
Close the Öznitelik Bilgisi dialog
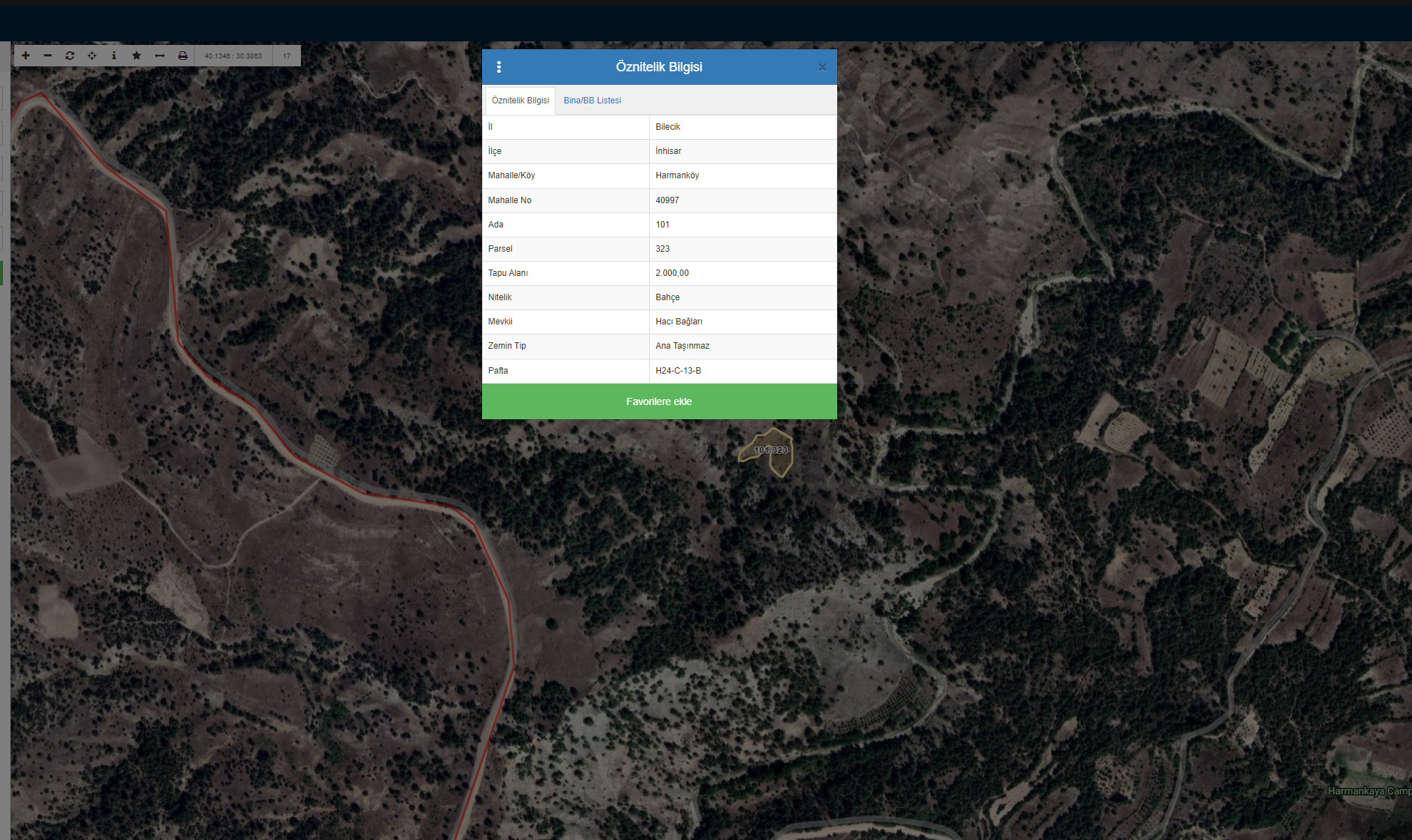pyautogui.click(x=822, y=68)
